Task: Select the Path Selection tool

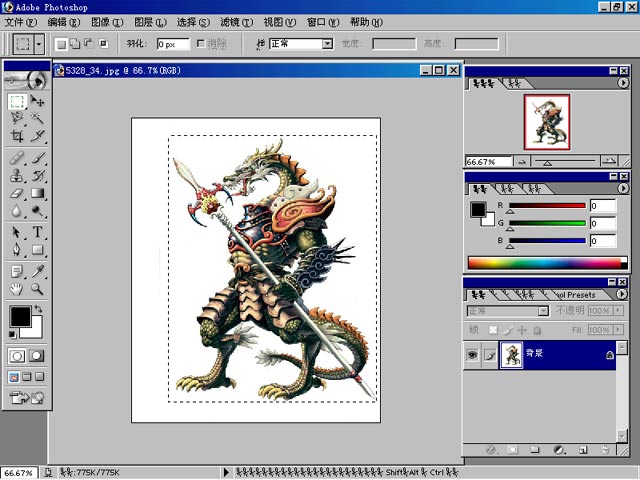Action: (17, 232)
